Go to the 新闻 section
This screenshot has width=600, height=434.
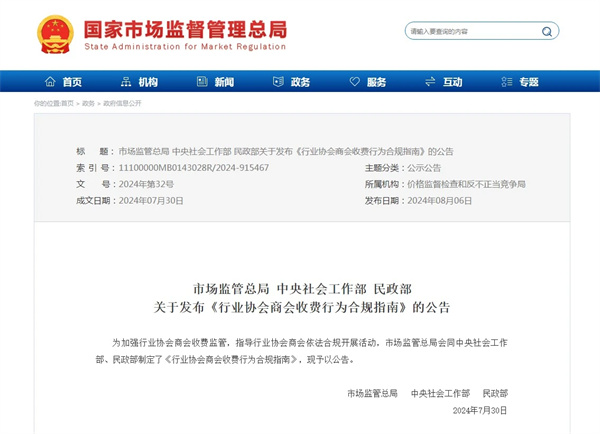[224, 82]
